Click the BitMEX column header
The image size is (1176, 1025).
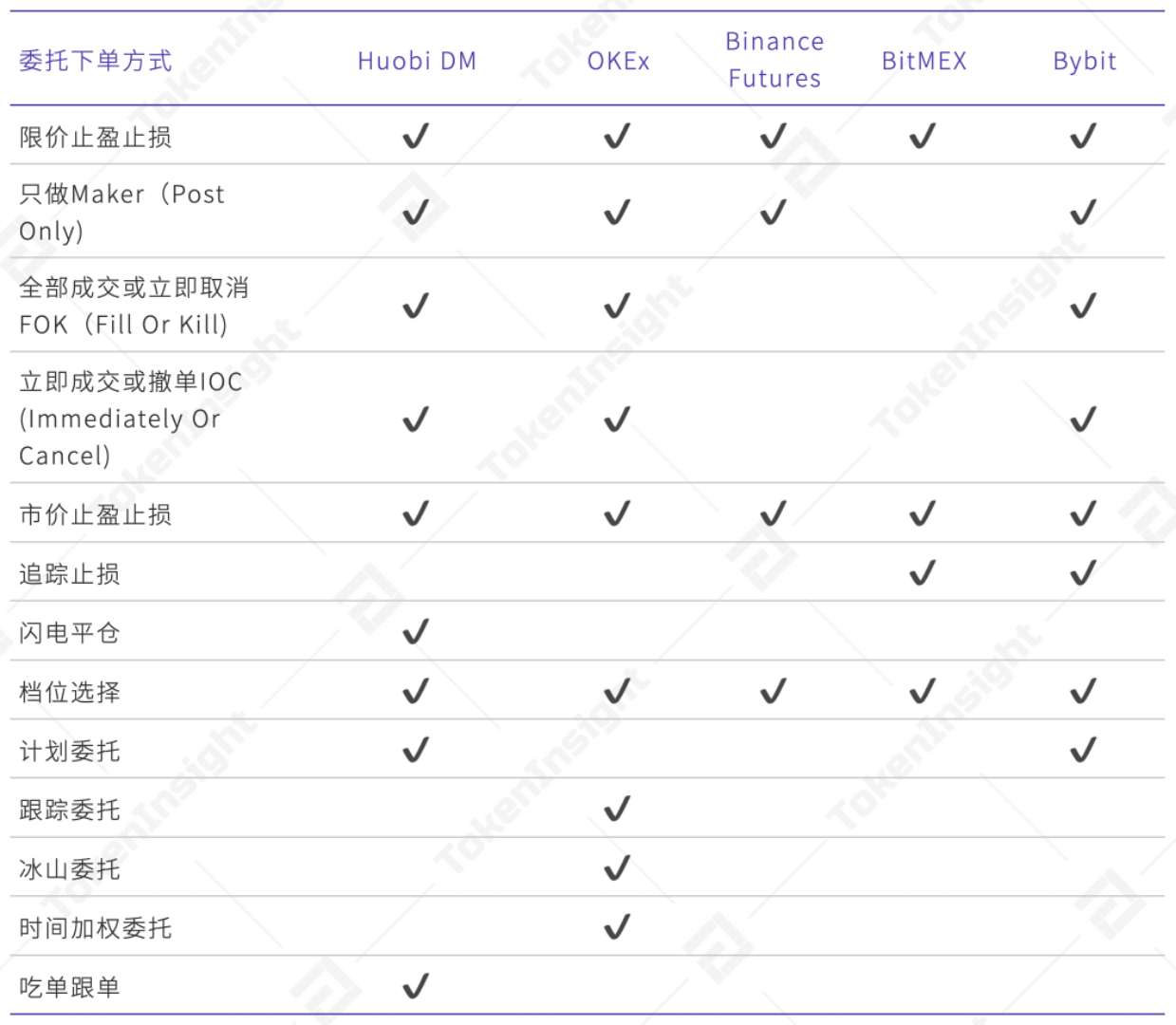pyautogui.click(x=924, y=61)
